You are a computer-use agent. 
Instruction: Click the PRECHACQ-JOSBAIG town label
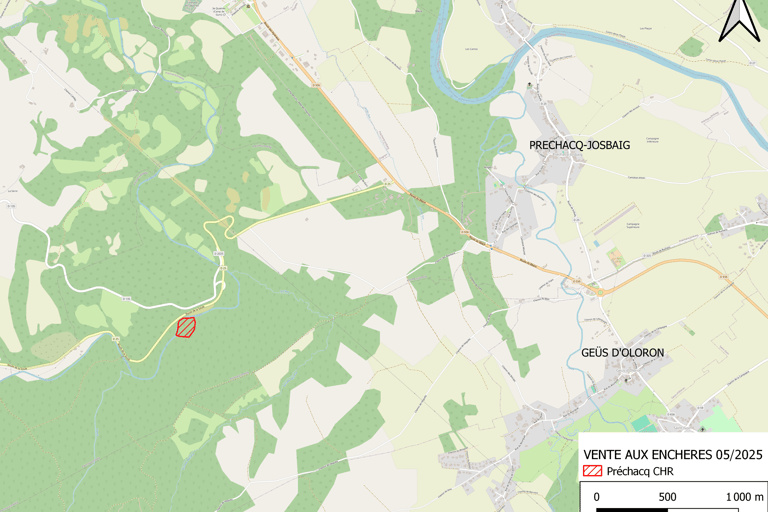click(579, 145)
